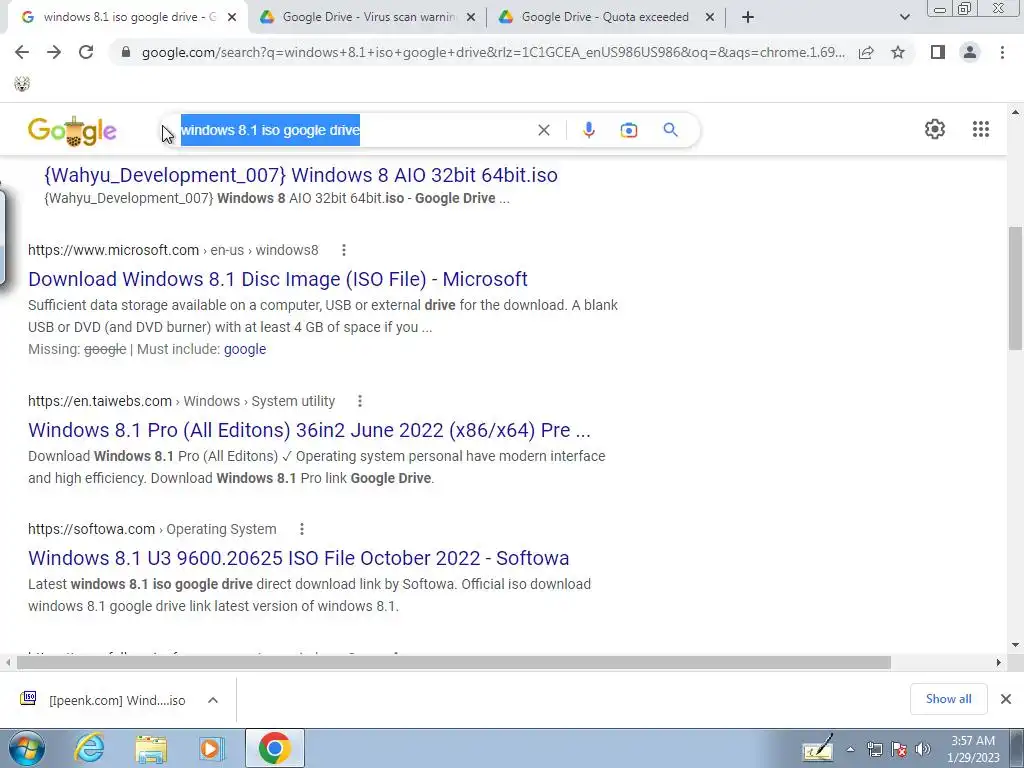Search by image with camera icon
Screen dimensions: 1024x768
point(629,130)
